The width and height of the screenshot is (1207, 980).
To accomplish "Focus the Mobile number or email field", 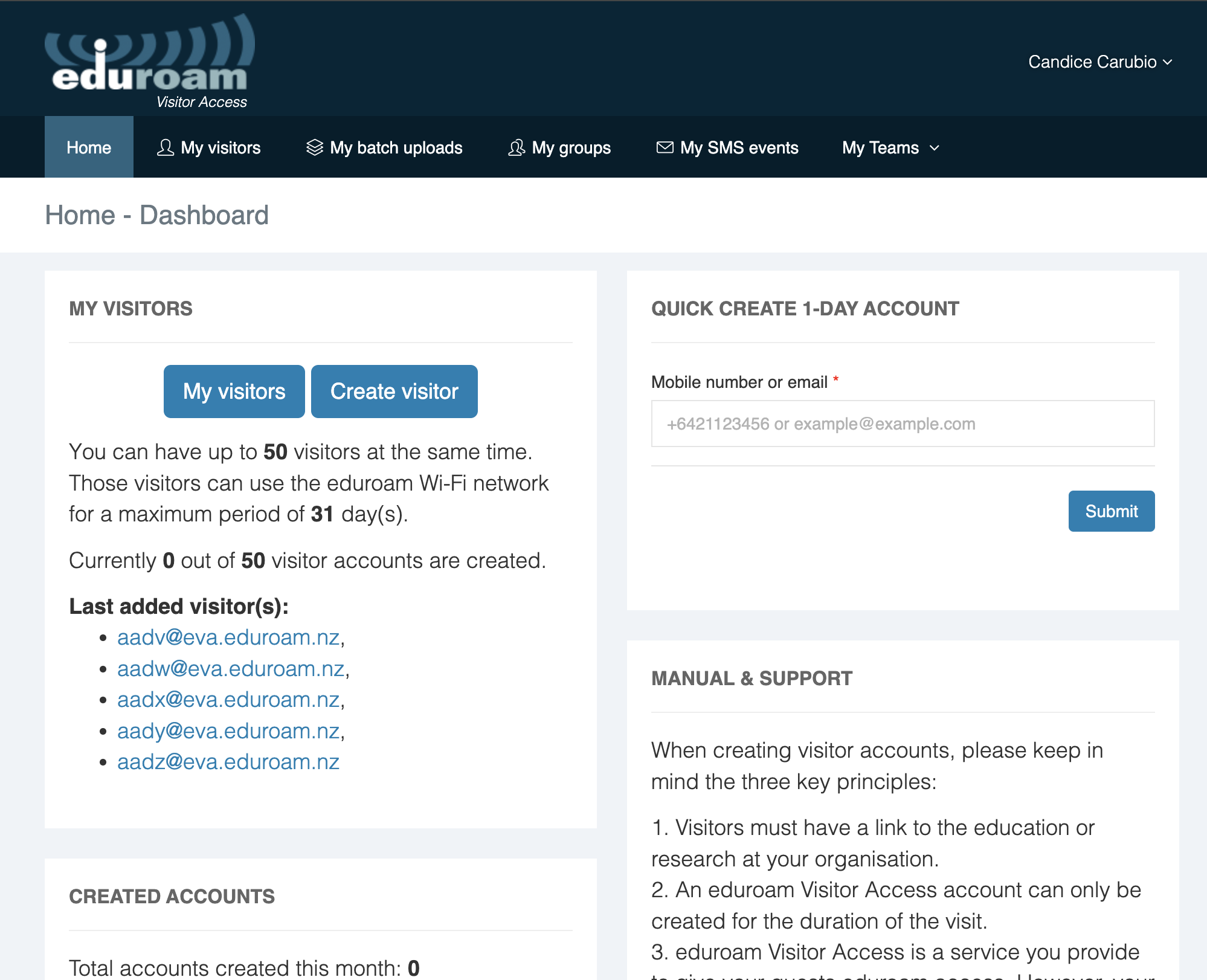I will click(x=903, y=424).
